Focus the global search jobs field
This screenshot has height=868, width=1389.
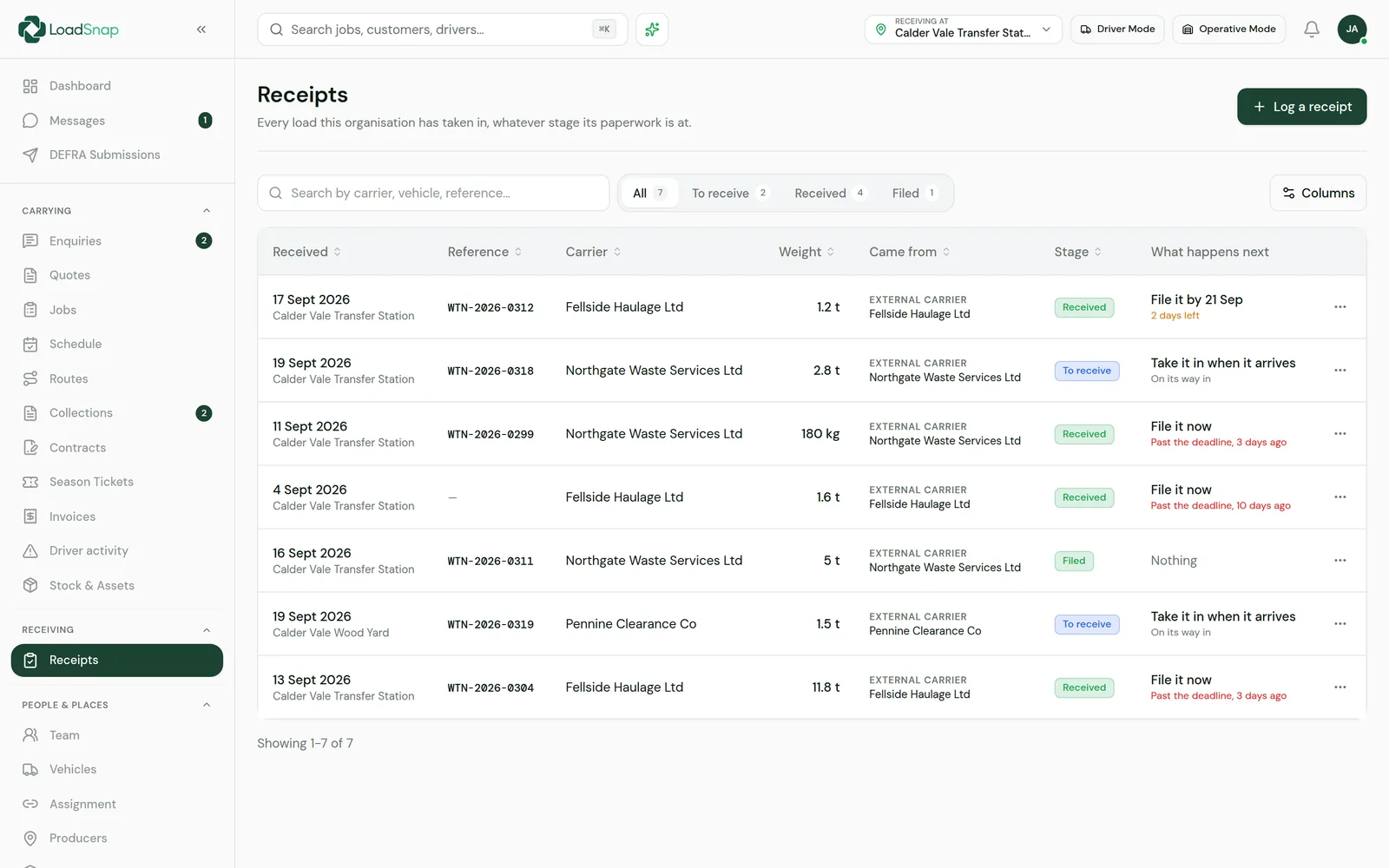[443, 30]
